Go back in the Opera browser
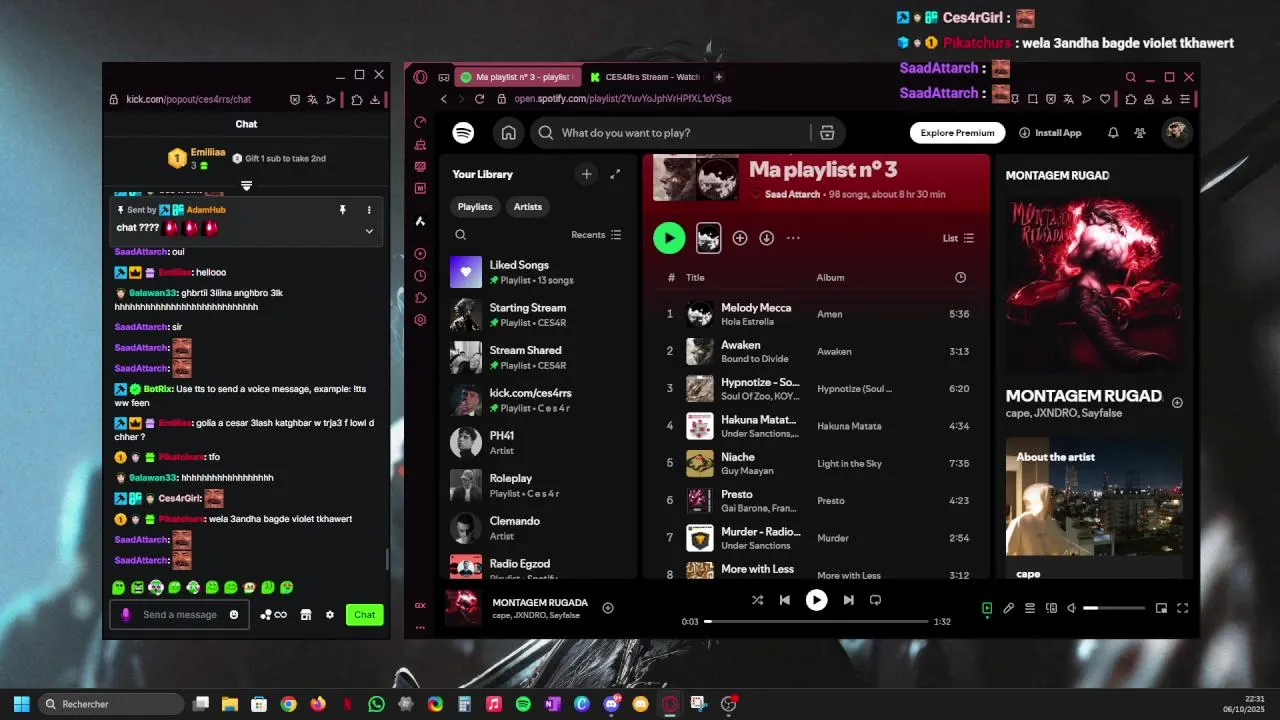1280x720 pixels. (x=444, y=99)
